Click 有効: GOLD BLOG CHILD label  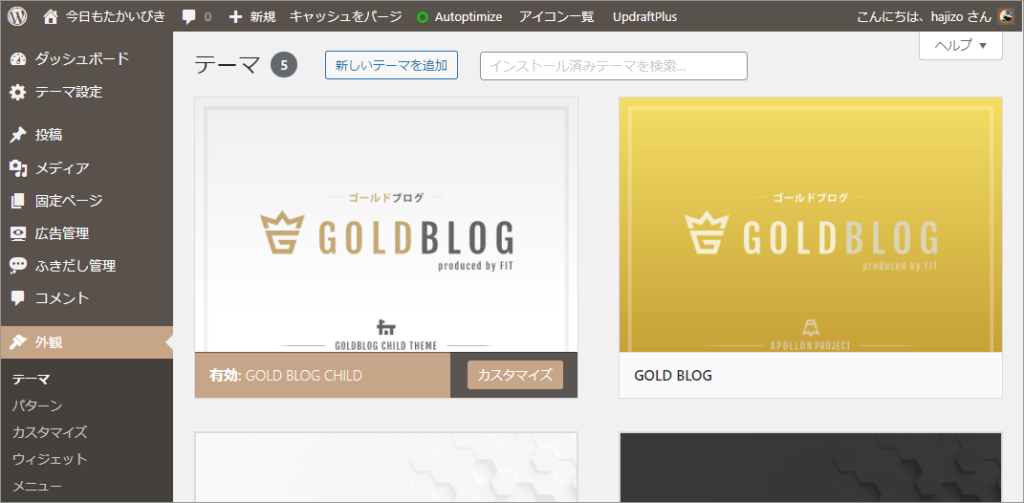coord(285,376)
